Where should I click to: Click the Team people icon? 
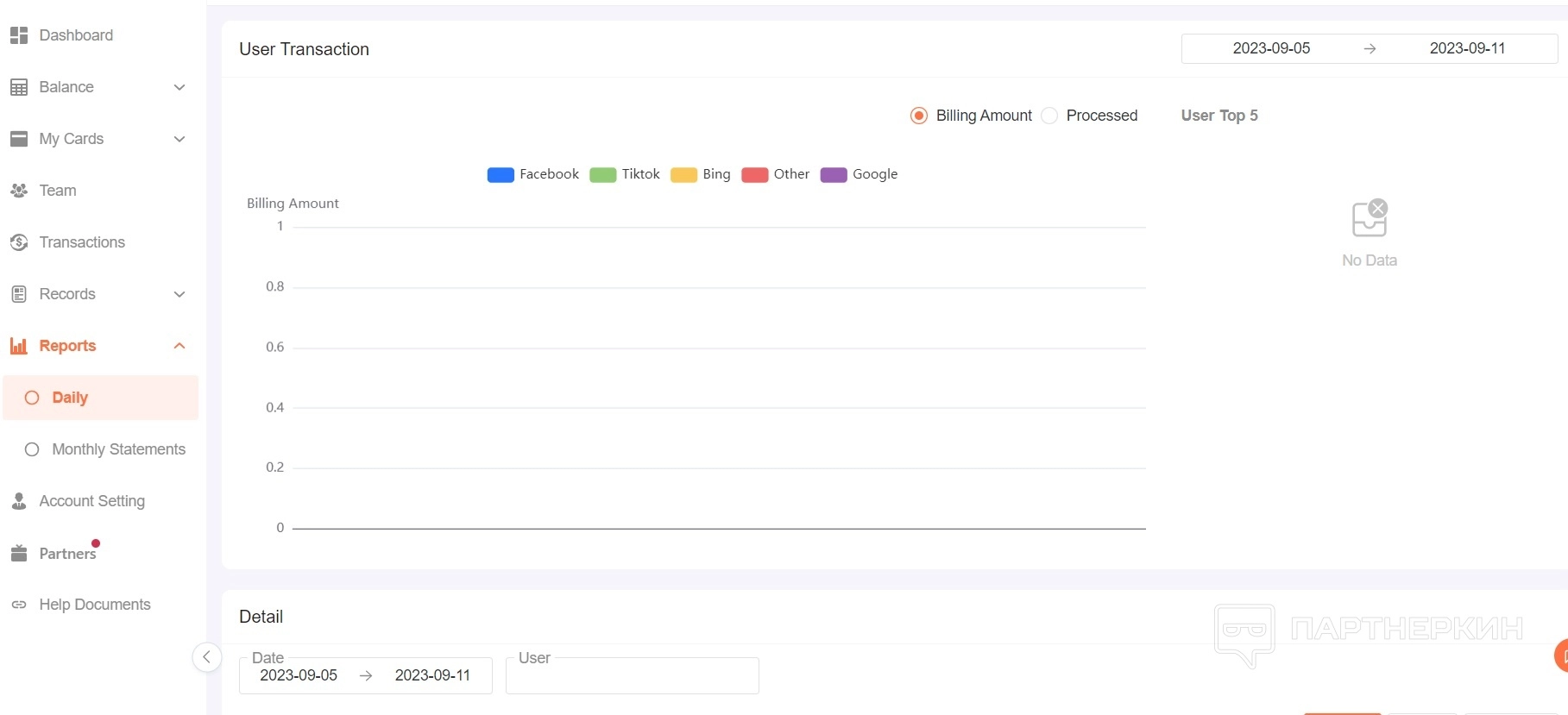click(19, 191)
